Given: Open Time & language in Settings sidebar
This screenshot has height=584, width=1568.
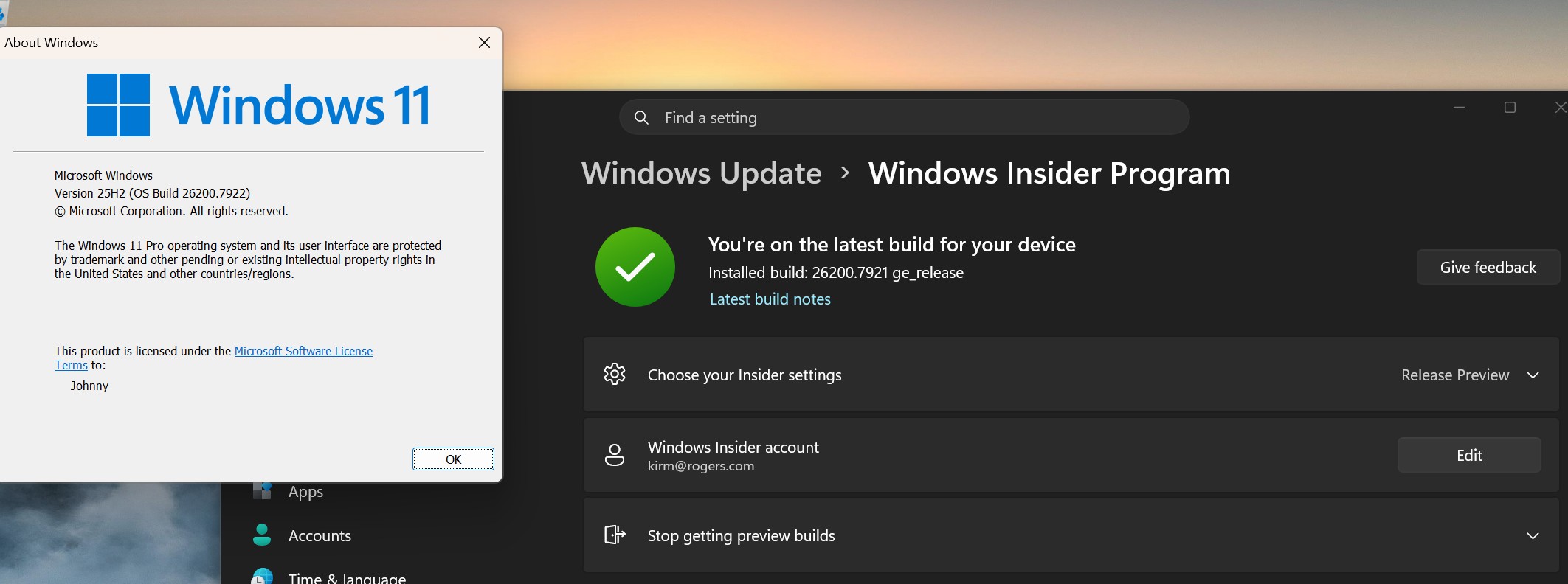Looking at the screenshot, I should click(x=347, y=578).
